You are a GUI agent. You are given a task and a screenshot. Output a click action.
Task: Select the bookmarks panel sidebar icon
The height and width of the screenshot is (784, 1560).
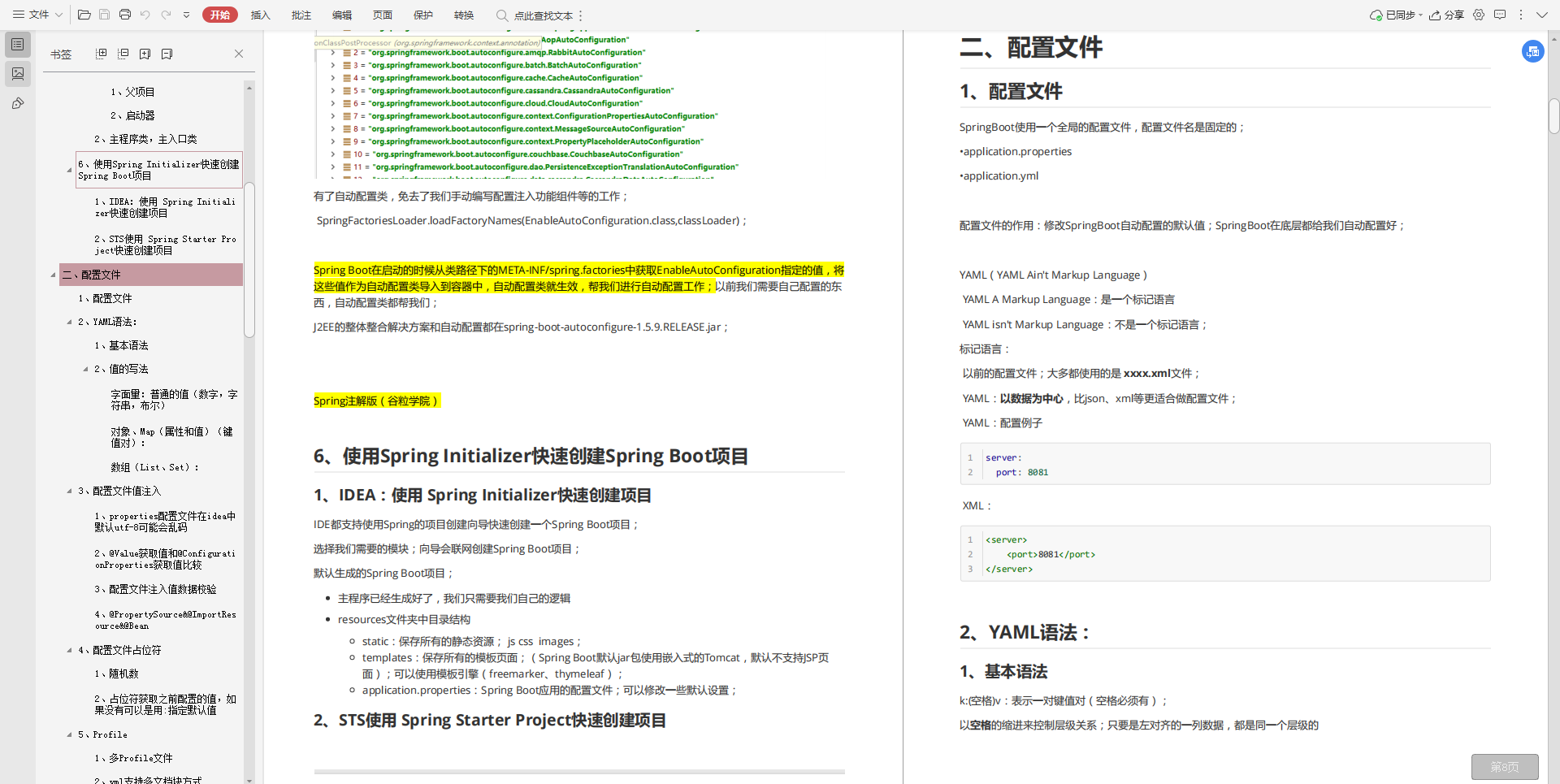coord(18,45)
